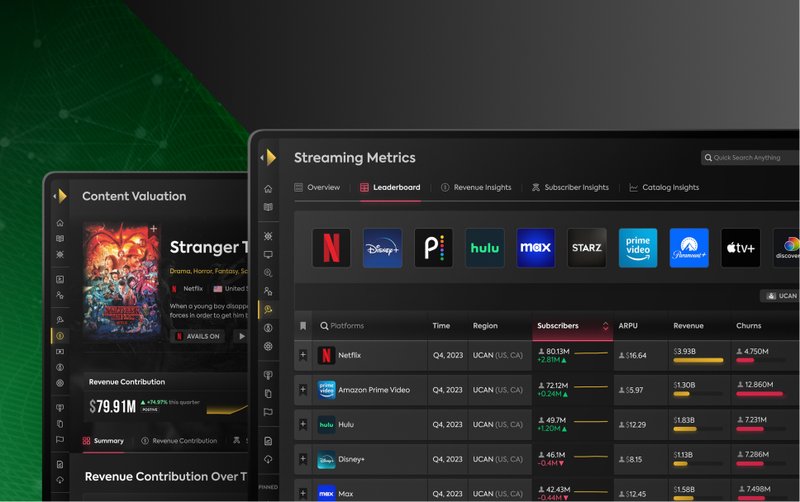Open the UCAN region selector
Screen dimensions: 800x502
[x=781, y=296]
